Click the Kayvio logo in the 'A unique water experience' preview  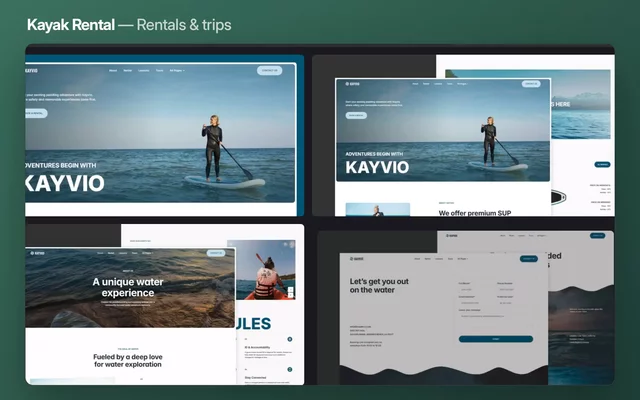point(38,253)
